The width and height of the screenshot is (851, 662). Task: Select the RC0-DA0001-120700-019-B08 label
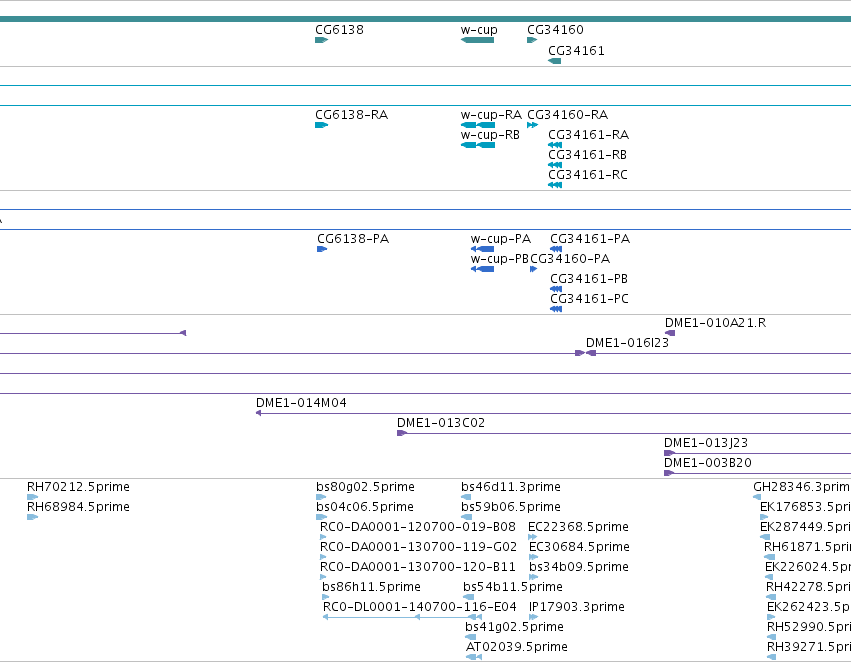click(418, 527)
